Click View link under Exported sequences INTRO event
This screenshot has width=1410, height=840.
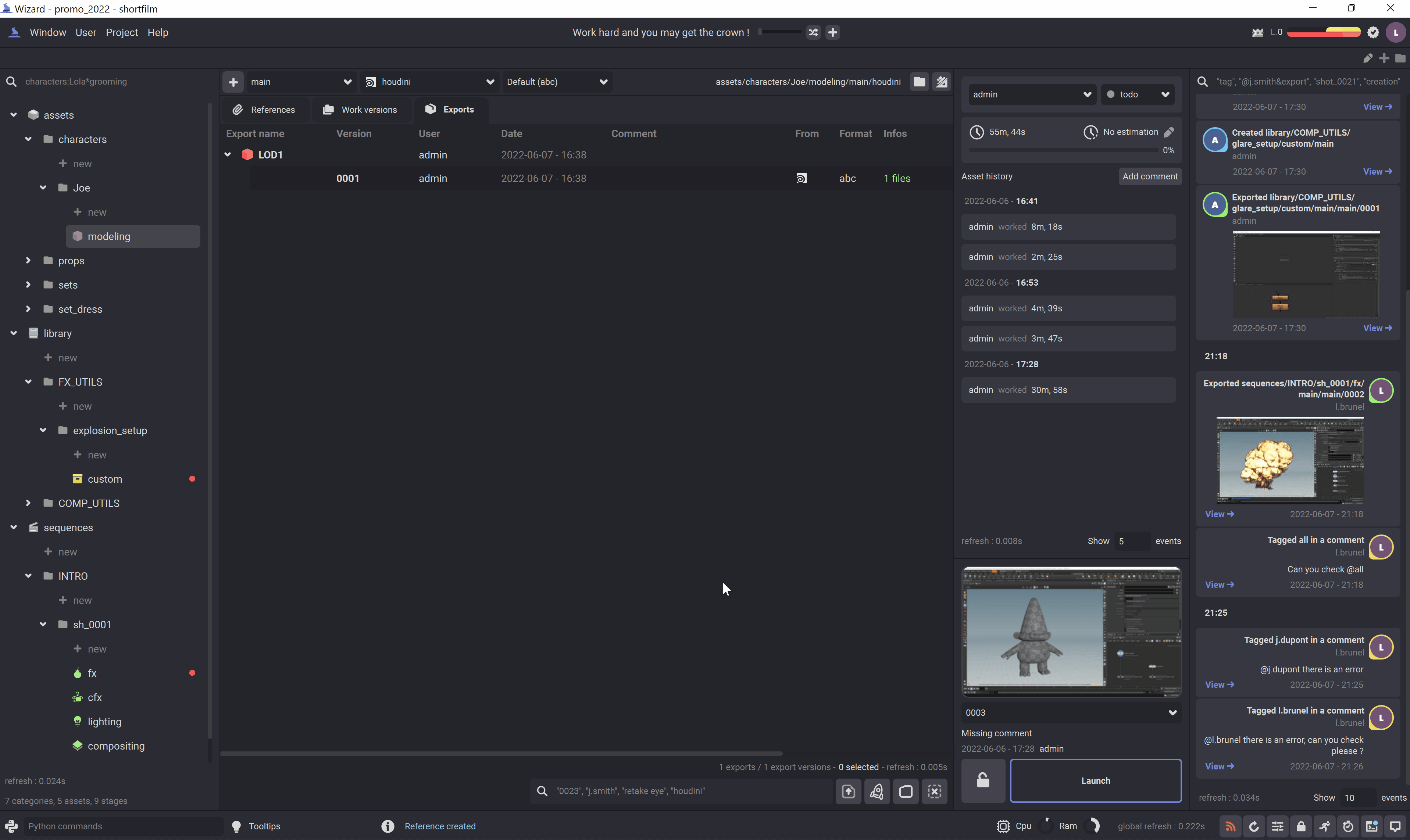click(x=1219, y=514)
